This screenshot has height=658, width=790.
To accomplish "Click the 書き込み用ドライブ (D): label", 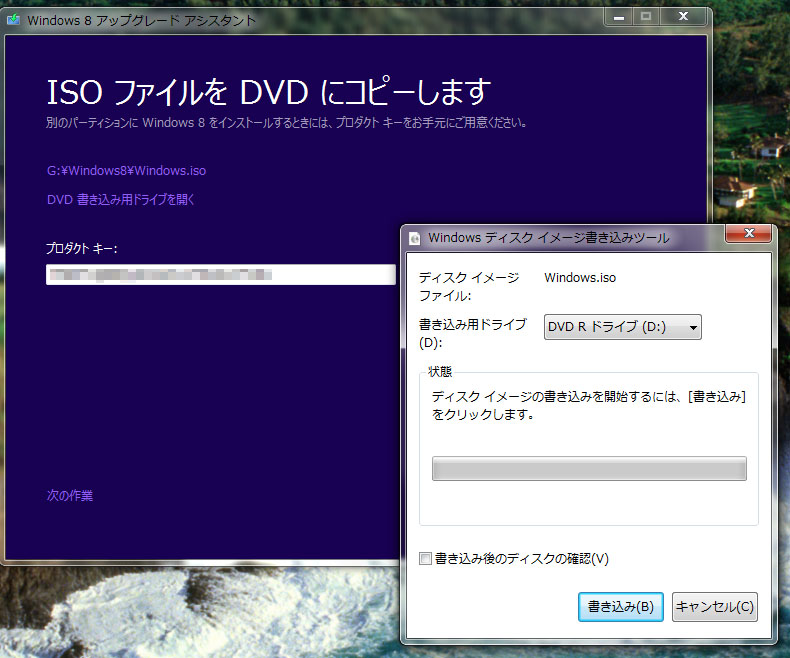I will (473, 333).
